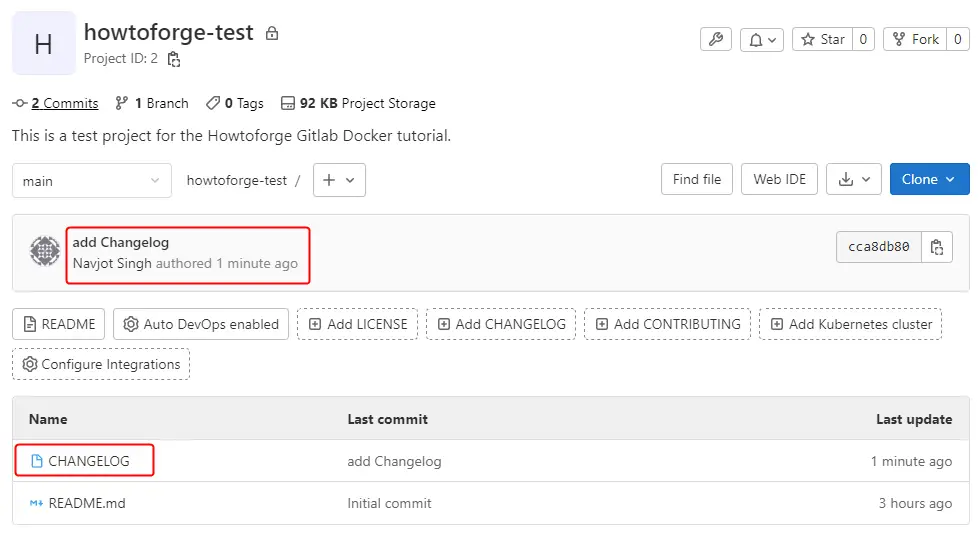This screenshot has height=539, width=979.
Task: Open the add Changelog commit title
Action: pyautogui.click(x=121, y=242)
